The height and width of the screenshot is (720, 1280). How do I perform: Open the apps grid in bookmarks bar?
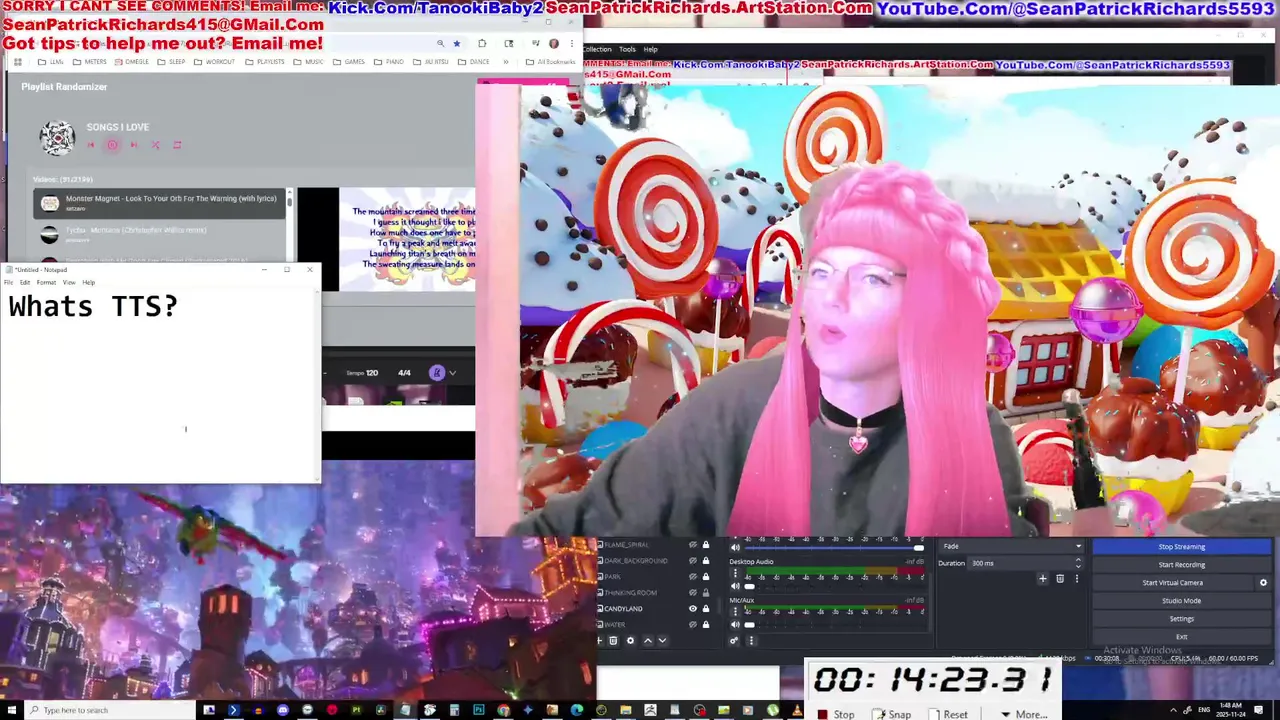(x=17, y=62)
